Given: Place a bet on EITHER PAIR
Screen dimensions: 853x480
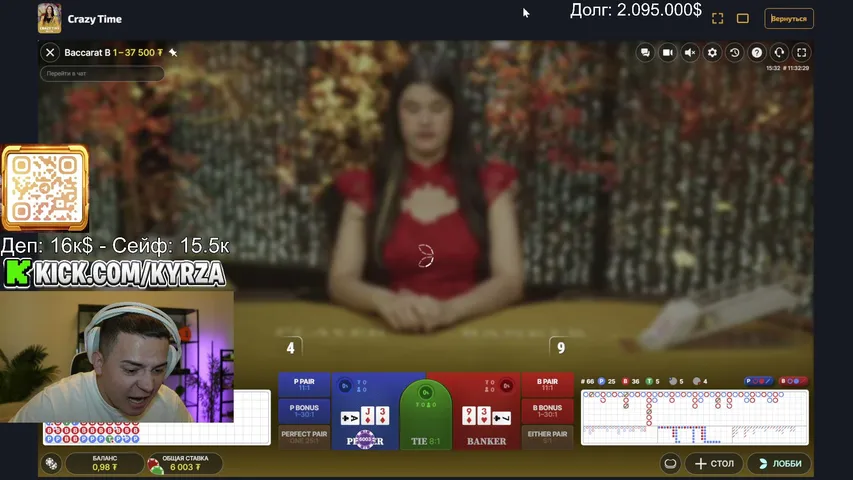Looking at the screenshot, I should pos(547,437).
